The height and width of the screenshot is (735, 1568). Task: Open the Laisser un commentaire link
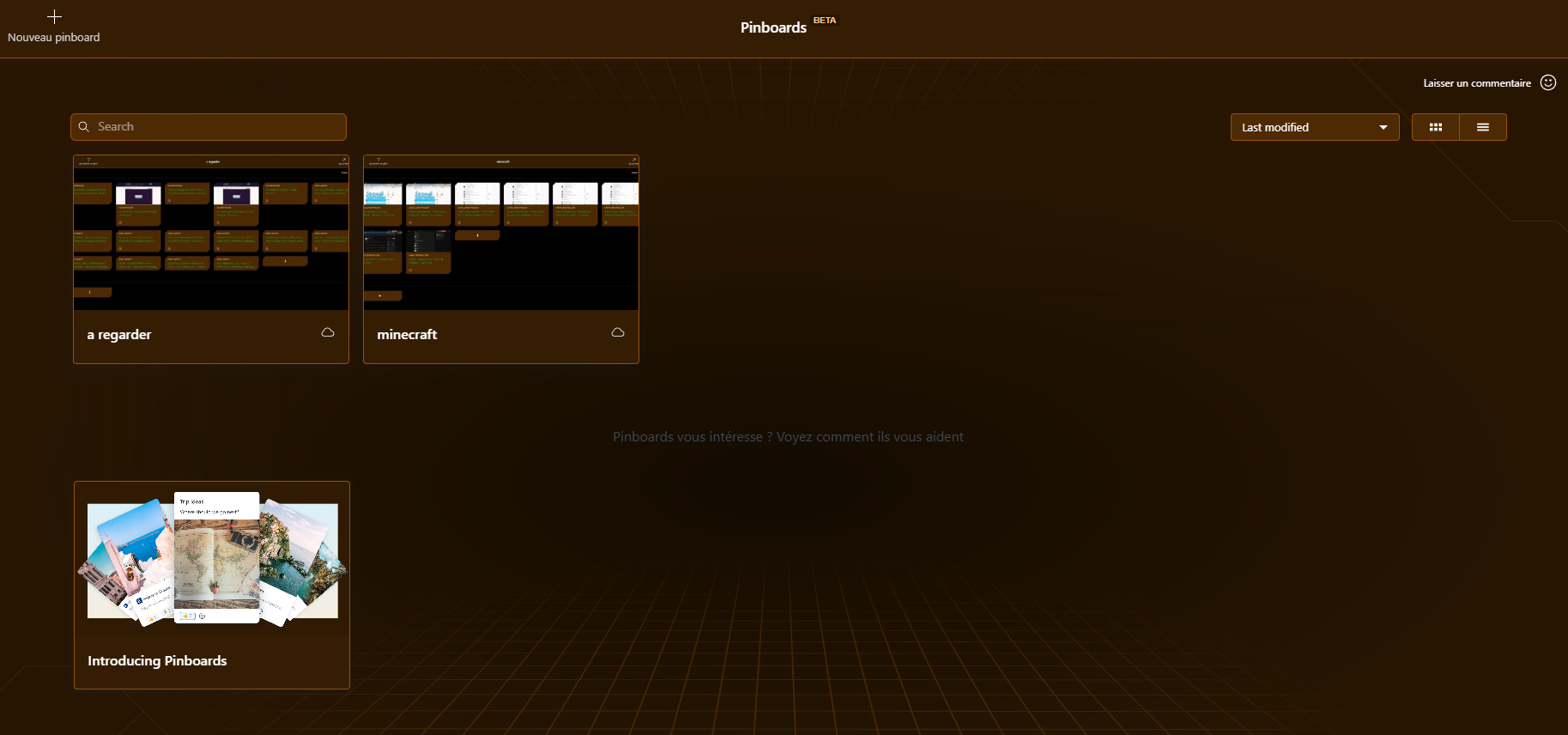[1477, 83]
